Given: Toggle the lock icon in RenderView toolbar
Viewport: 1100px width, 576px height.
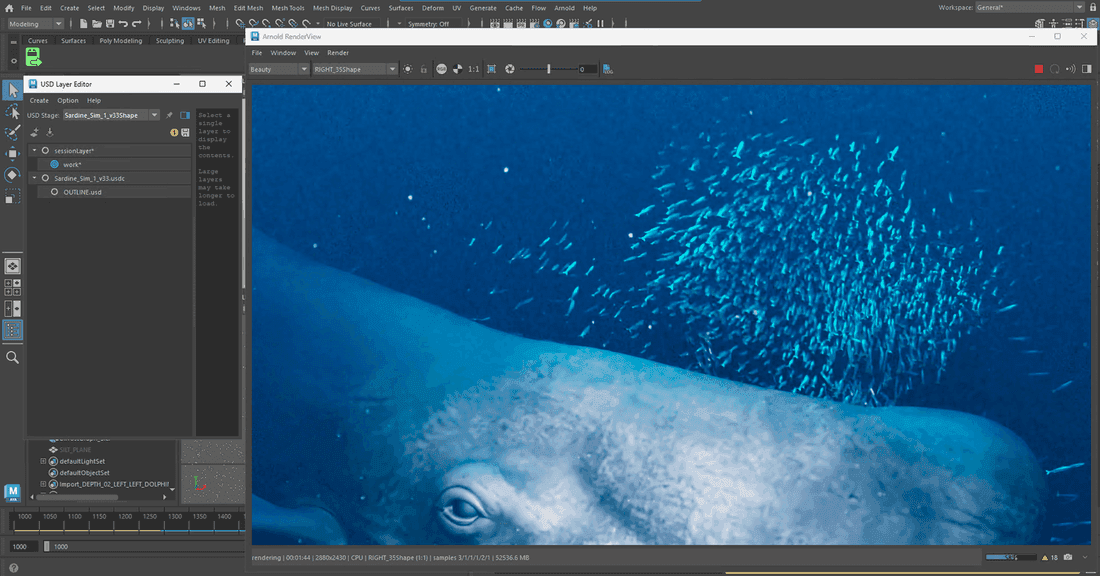Looking at the screenshot, I should coord(424,69).
